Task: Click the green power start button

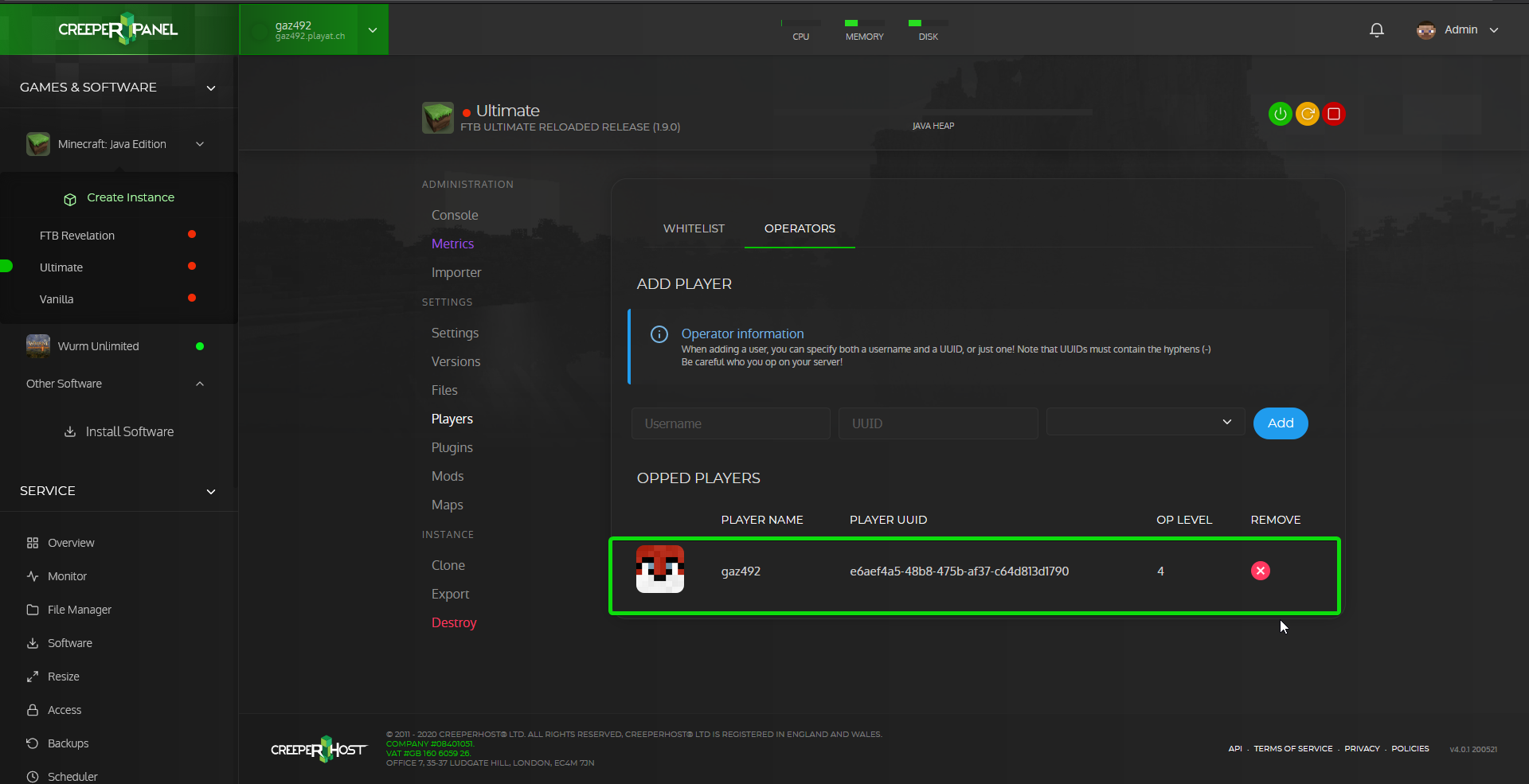Action: click(1280, 114)
